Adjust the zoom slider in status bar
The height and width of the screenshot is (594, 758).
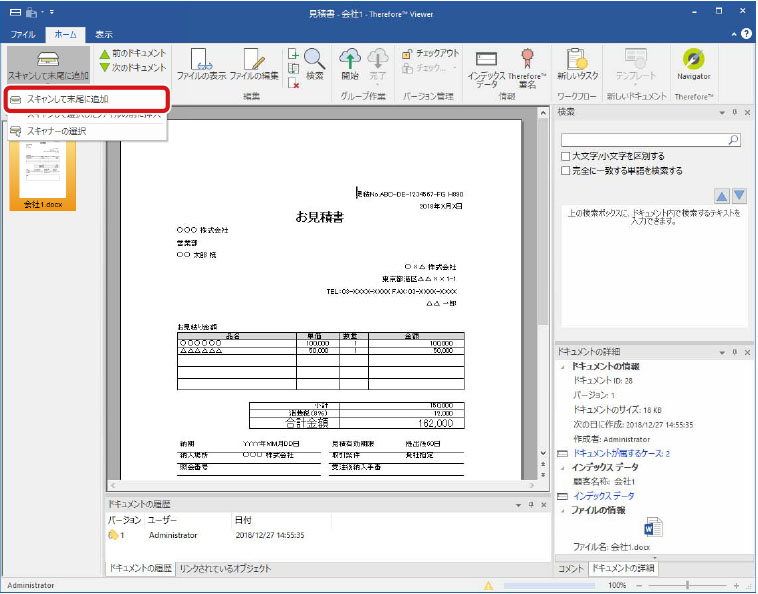[687, 585]
